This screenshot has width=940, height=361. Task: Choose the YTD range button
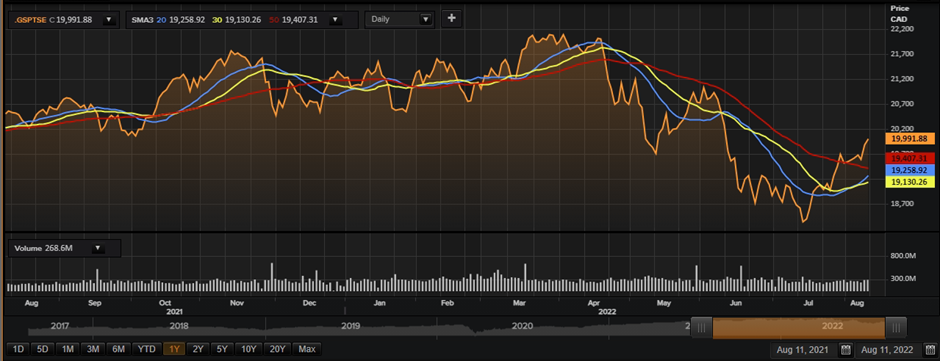[146, 349]
